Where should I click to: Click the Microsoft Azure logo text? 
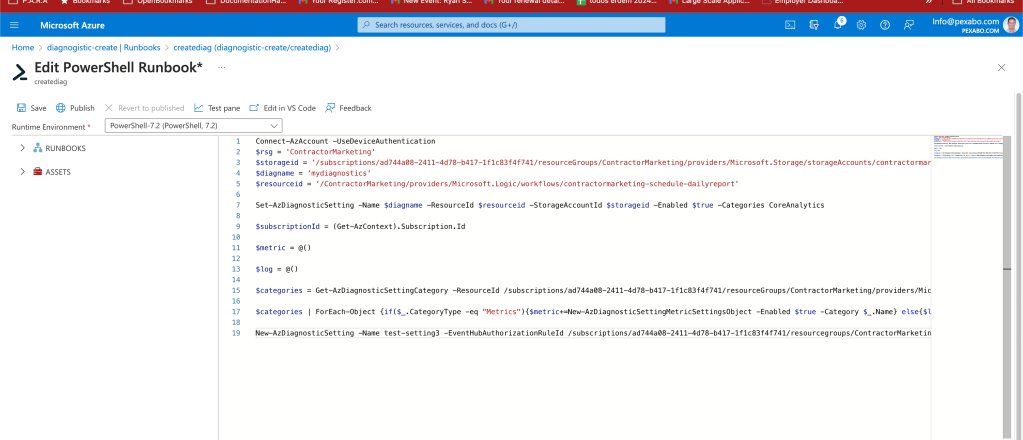point(72,25)
